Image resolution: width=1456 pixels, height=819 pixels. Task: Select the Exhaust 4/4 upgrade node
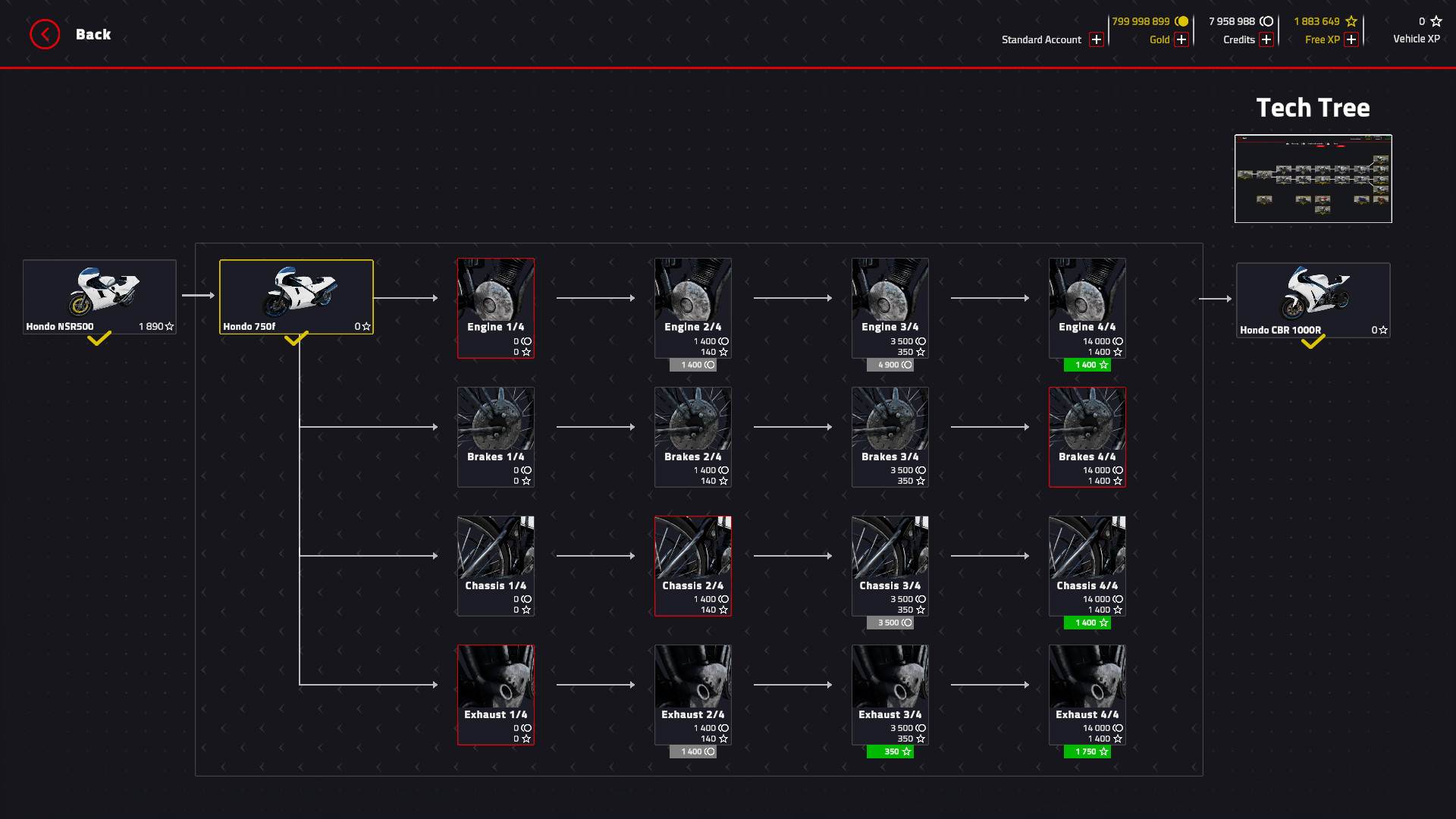click(1087, 694)
